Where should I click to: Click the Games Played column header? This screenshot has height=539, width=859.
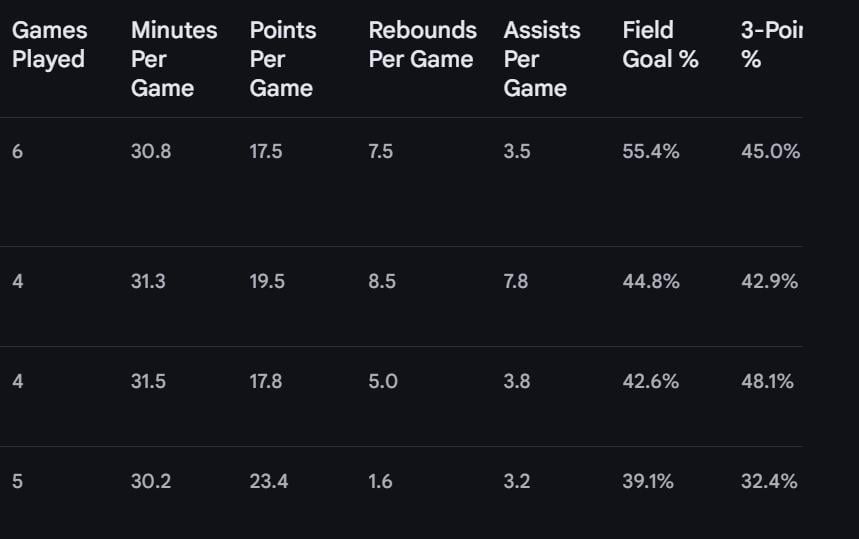[50, 45]
